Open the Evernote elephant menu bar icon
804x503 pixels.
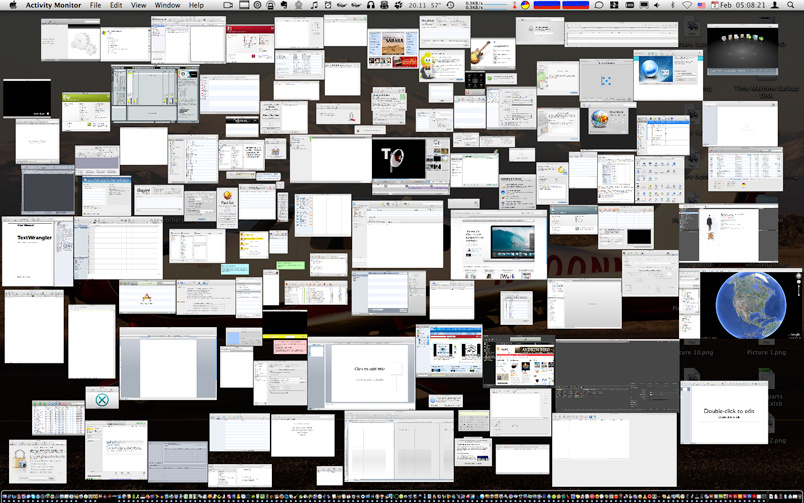tap(284, 5)
